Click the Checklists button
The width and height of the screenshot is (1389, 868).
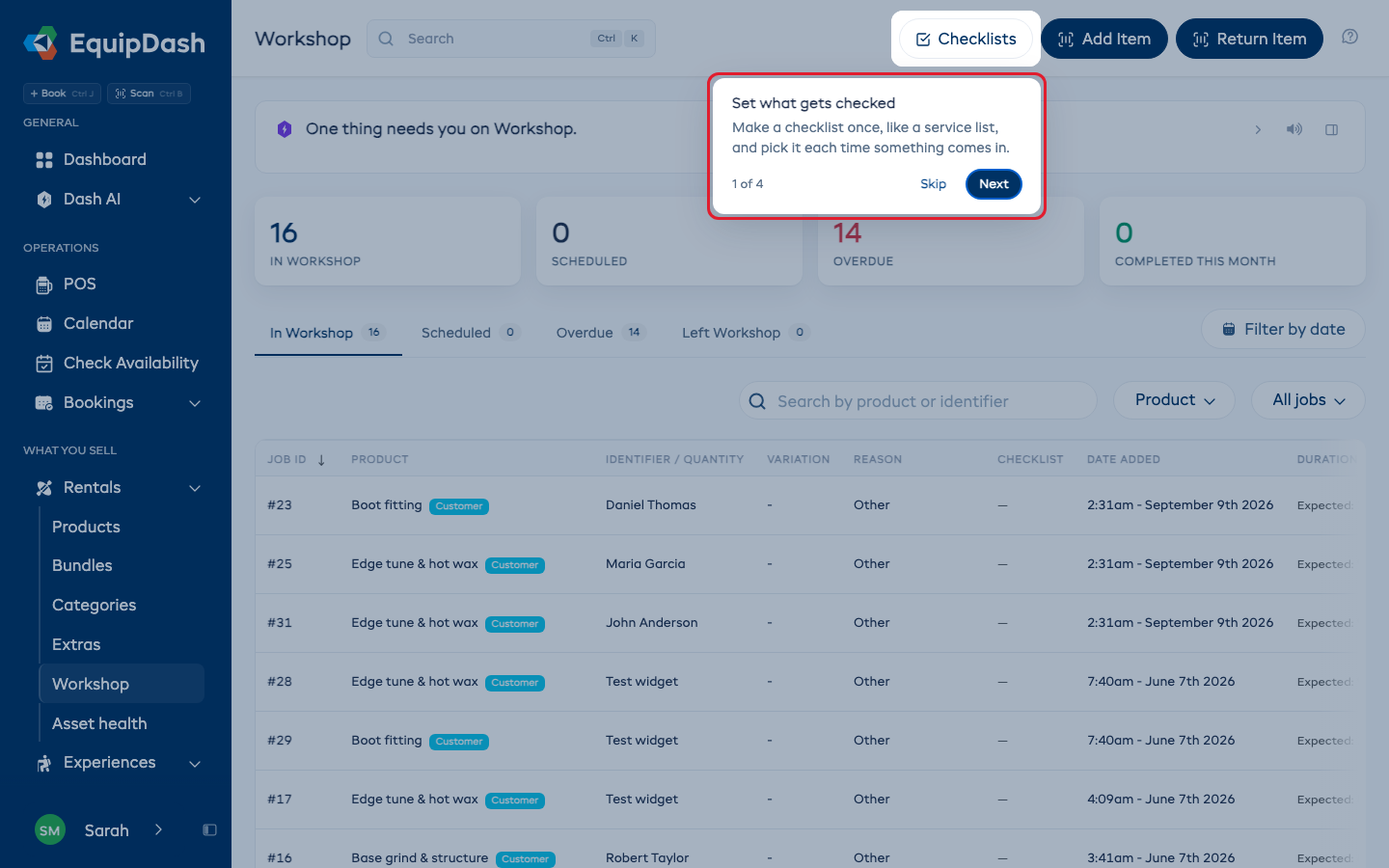coord(966,39)
